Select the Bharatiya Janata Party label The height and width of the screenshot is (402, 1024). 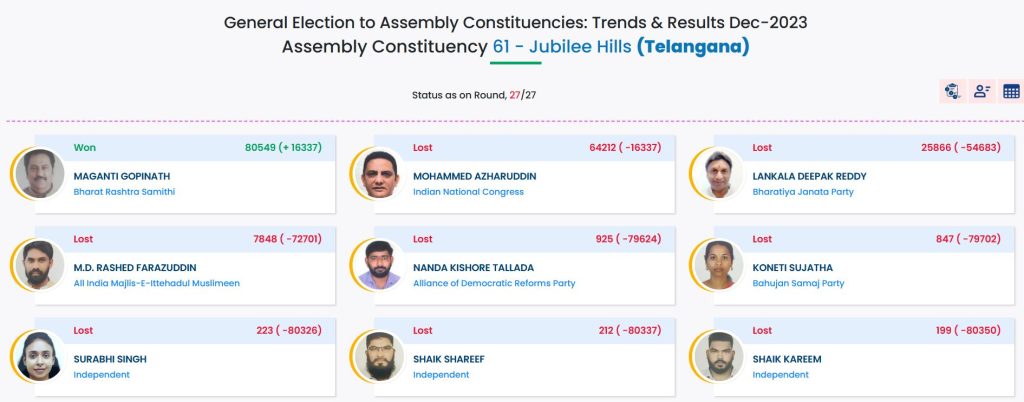pyautogui.click(x=803, y=192)
